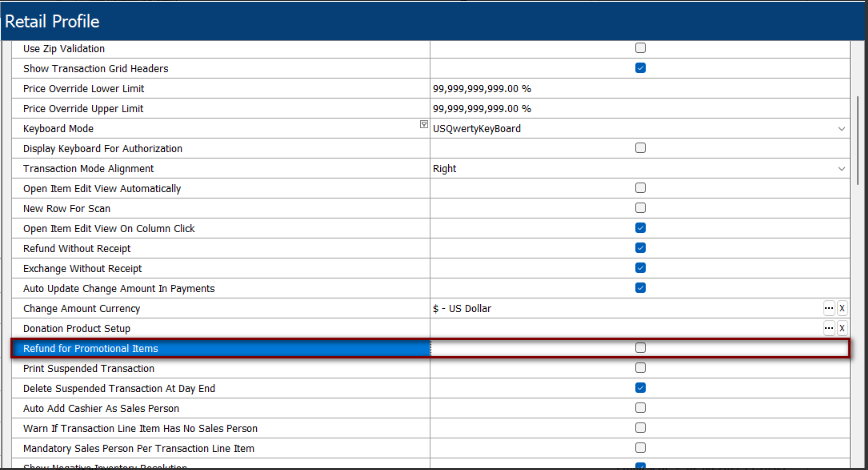Check Open Item Edit View Automatically
Viewport: 868px width, 470px height.
pos(640,188)
